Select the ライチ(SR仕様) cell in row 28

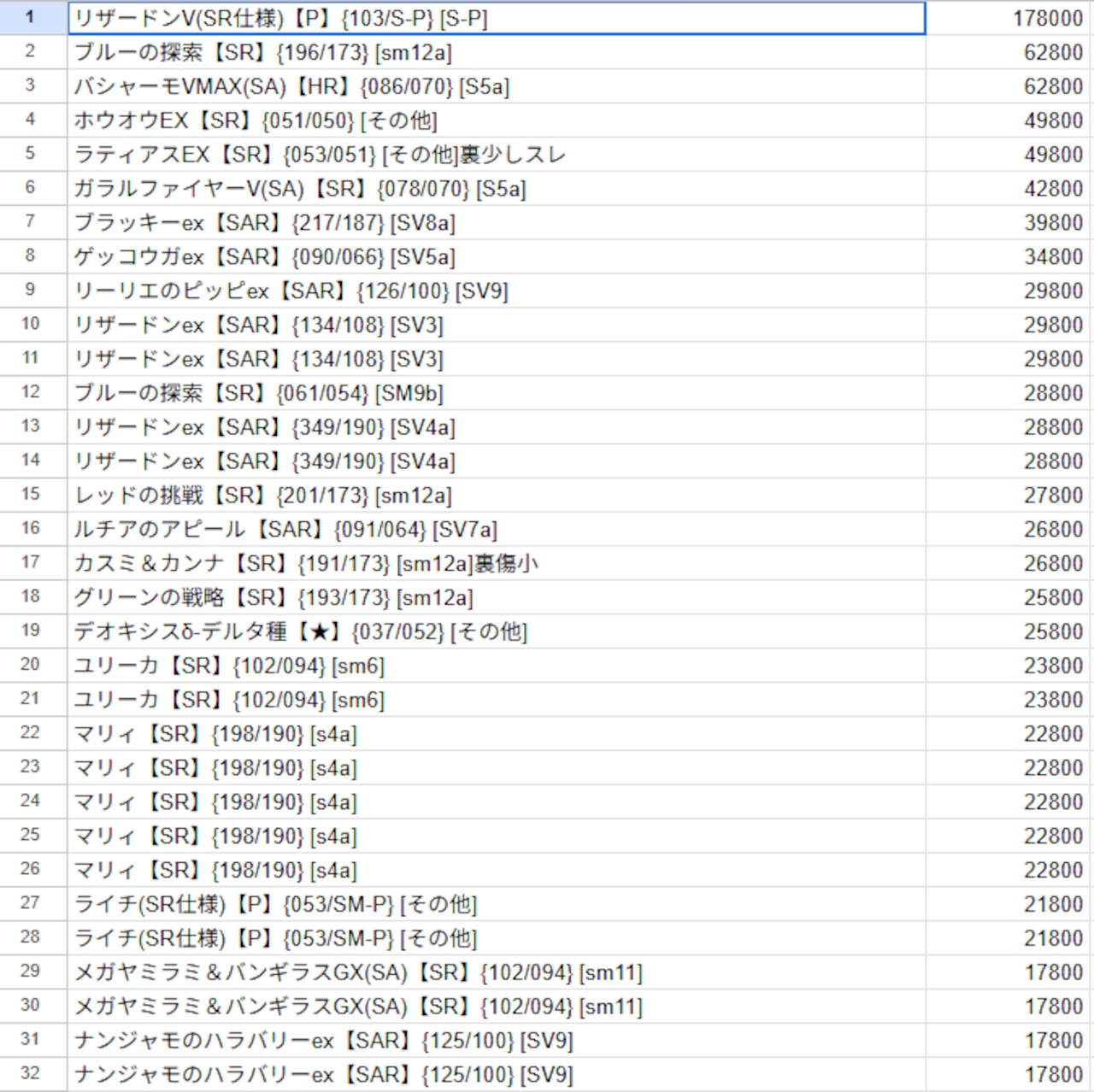point(497,938)
